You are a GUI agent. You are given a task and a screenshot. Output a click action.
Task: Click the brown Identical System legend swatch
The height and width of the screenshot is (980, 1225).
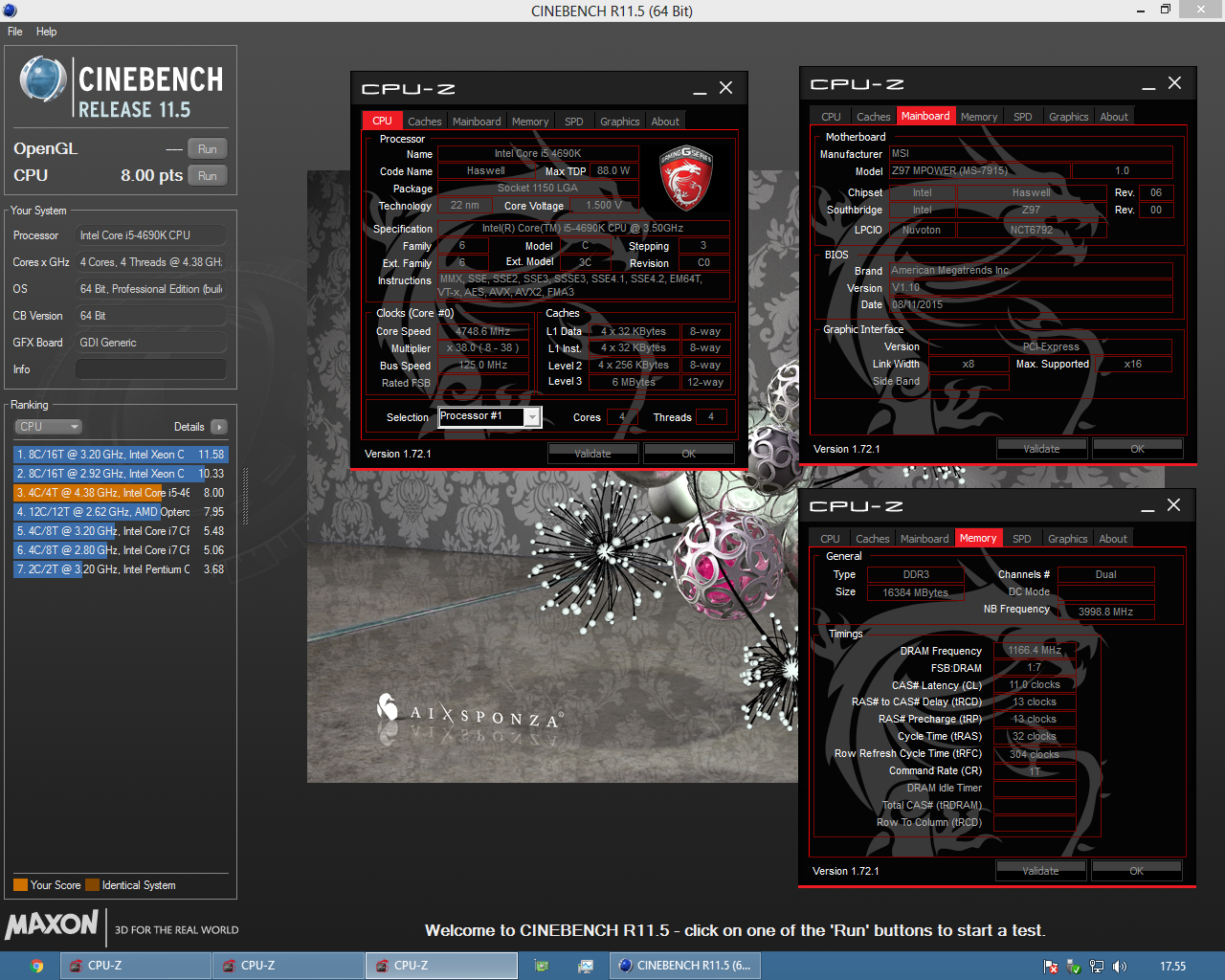click(92, 885)
